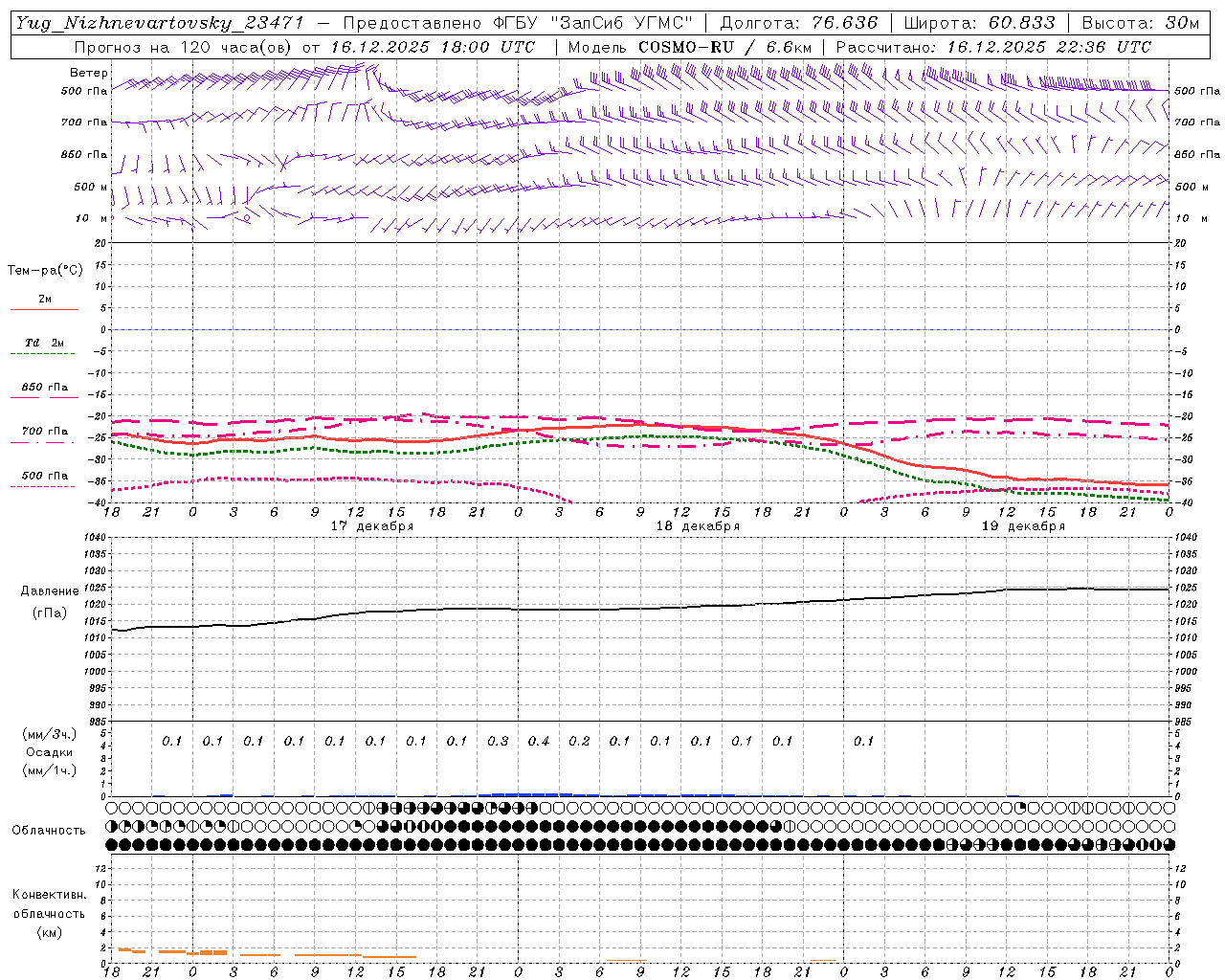The width and height of the screenshot is (1225, 980).
Task: Click the Тем-ра(°C) panel label
Action: click(45, 271)
